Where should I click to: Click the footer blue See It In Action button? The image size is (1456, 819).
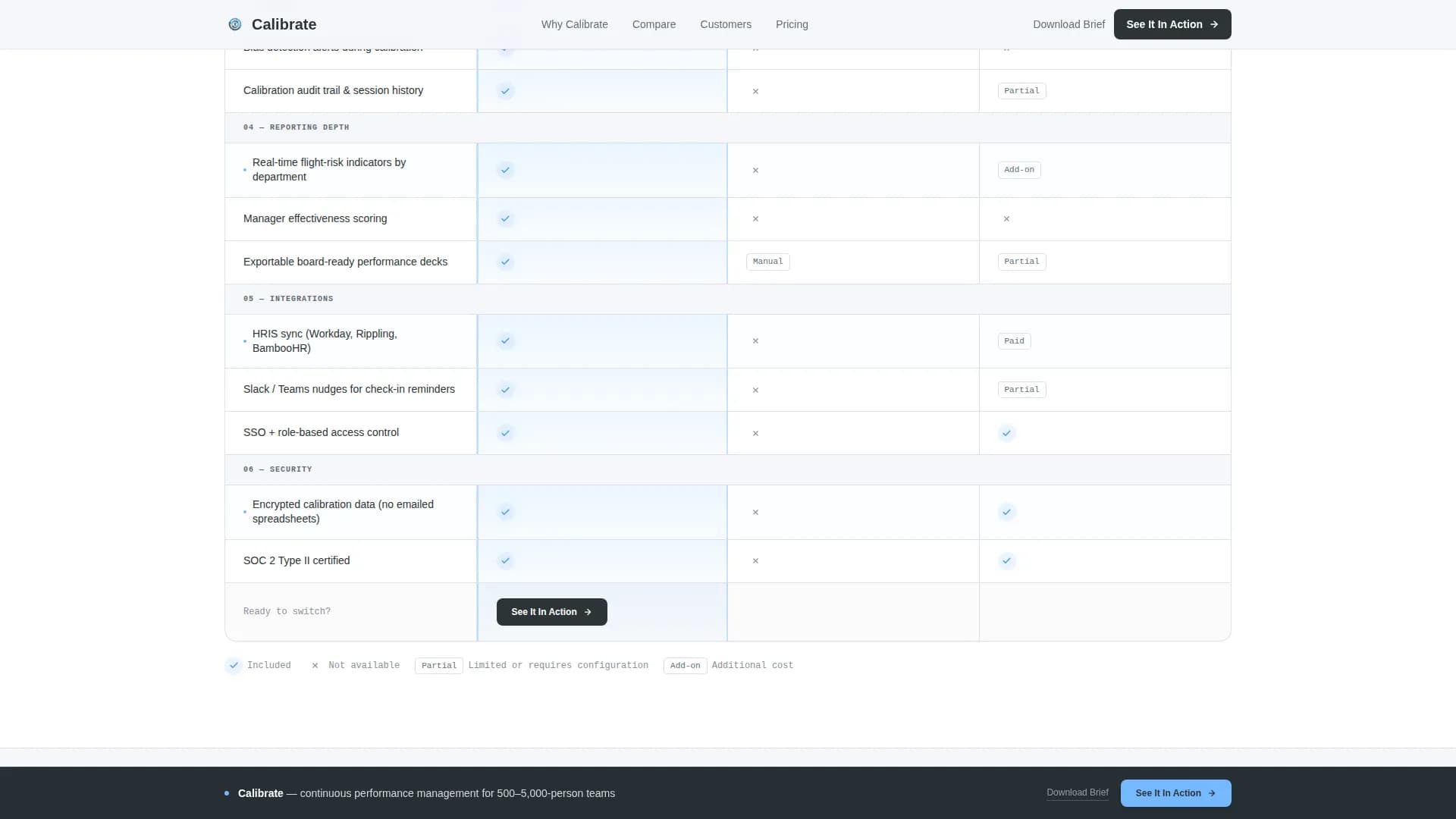point(1176,793)
